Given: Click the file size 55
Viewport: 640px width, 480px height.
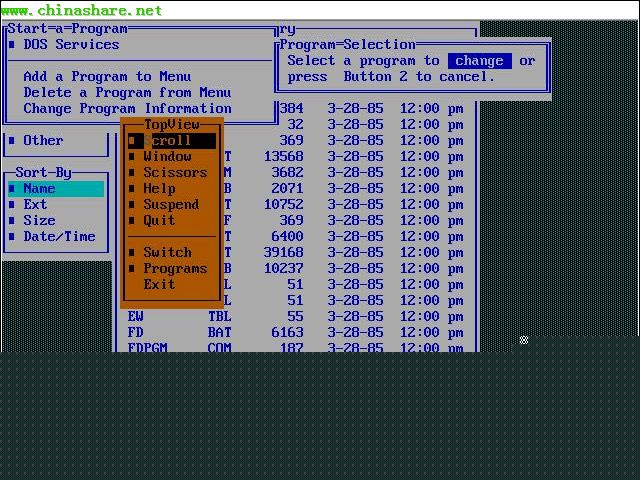Looking at the screenshot, I should click(296, 316).
